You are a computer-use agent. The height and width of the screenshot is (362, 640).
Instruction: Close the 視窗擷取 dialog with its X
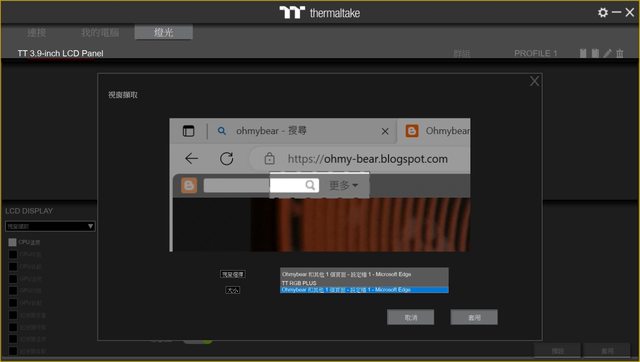(534, 81)
